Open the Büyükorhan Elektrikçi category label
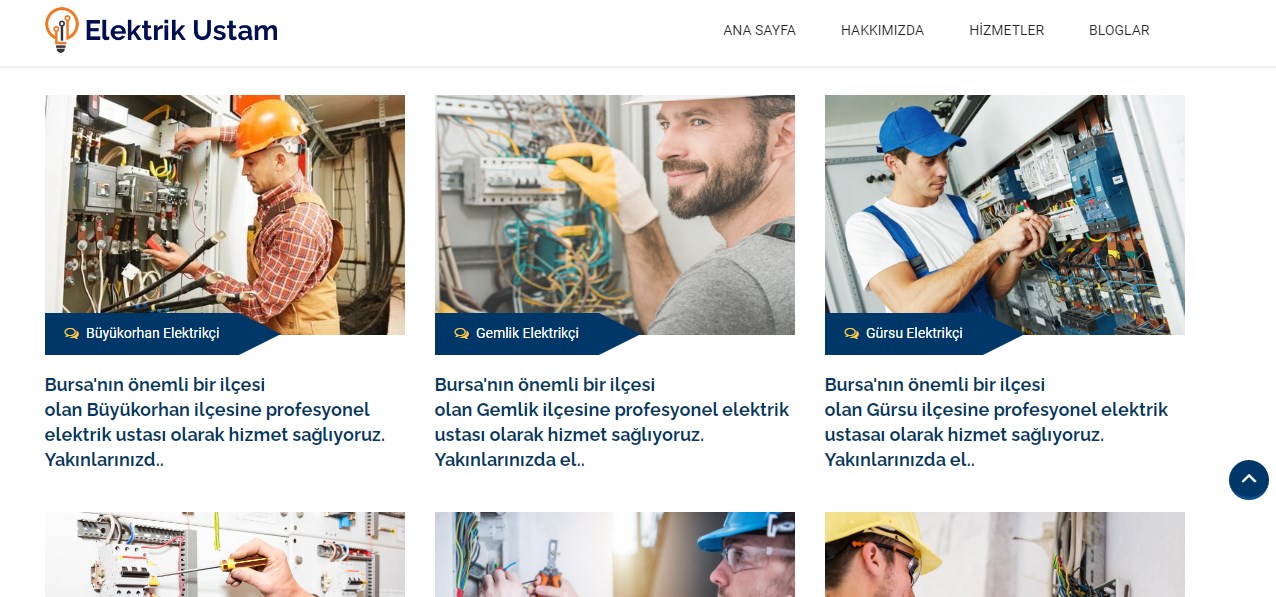1276x597 pixels. (152, 333)
